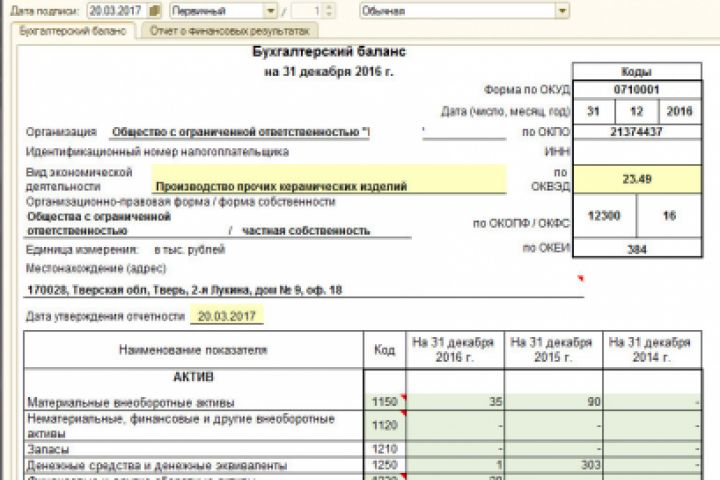
Task: Click the OKOPF code 12300
Action: coord(605,215)
